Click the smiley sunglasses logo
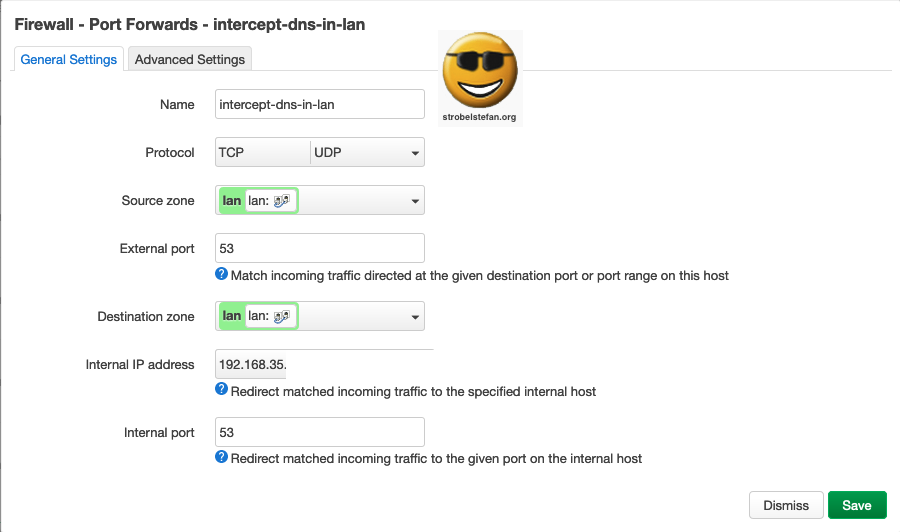900x532 pixels. (480, 75)
